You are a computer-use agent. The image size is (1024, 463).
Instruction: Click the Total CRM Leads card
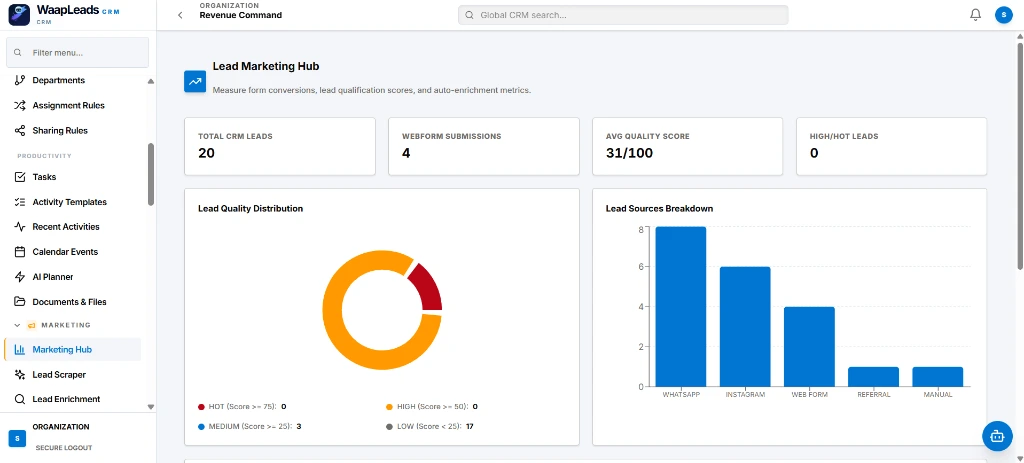pos(280,146)
